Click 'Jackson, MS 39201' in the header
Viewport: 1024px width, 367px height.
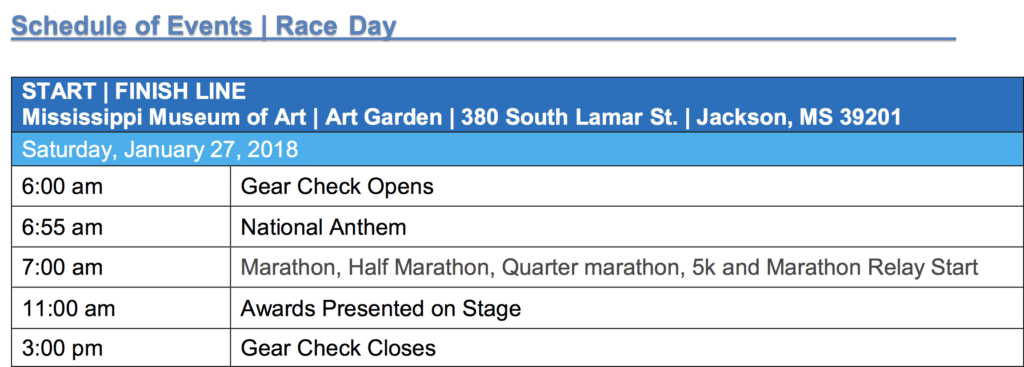pos(799,118)
